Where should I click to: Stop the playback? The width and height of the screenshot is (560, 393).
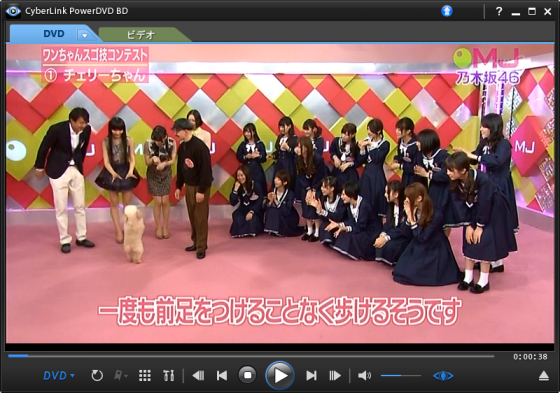[x=247, y=375]
